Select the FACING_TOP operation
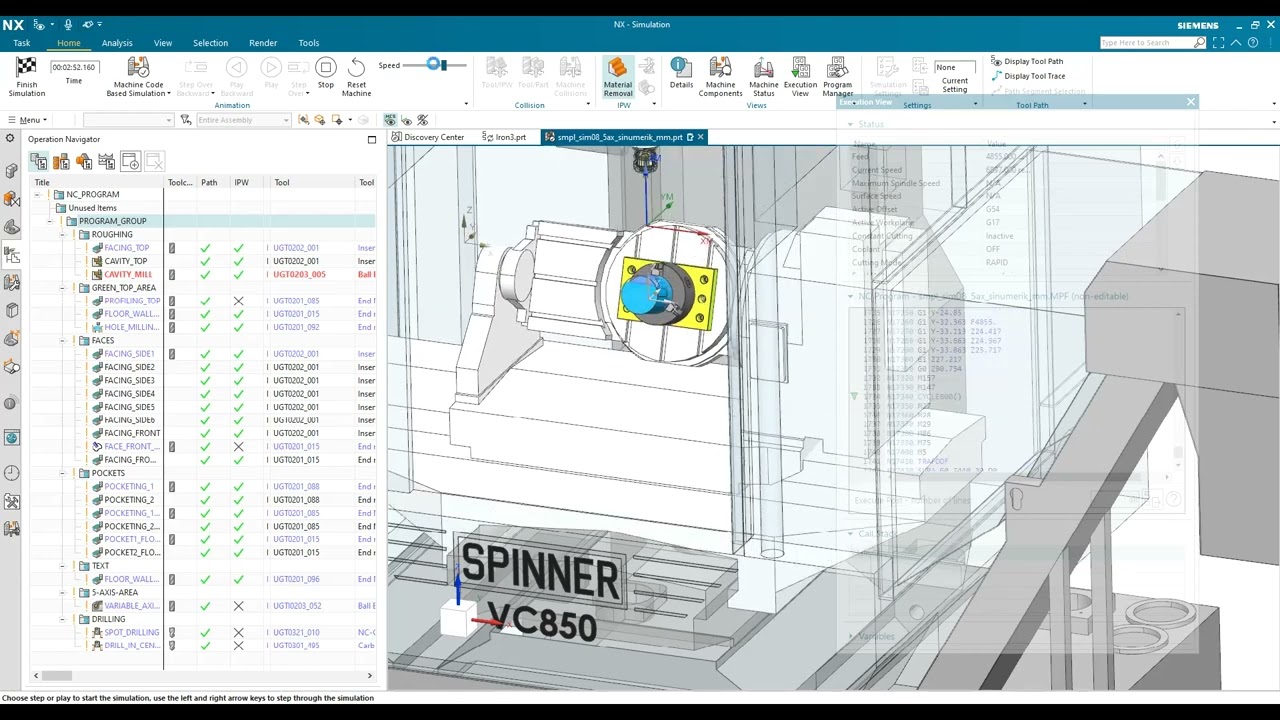This screenshot has width=1280, height=720. coord(126,248)
